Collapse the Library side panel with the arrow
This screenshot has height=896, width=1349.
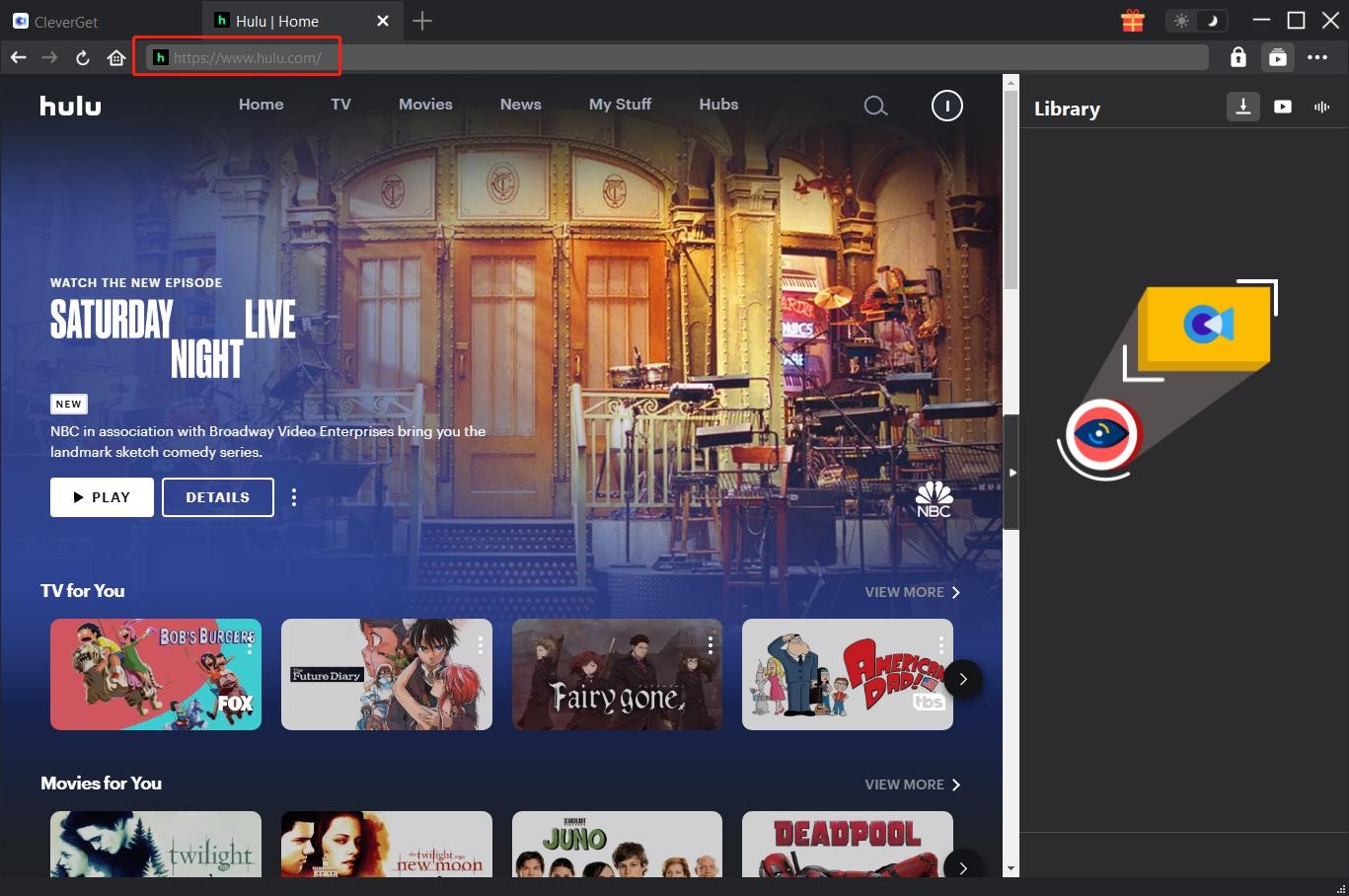1013,472
